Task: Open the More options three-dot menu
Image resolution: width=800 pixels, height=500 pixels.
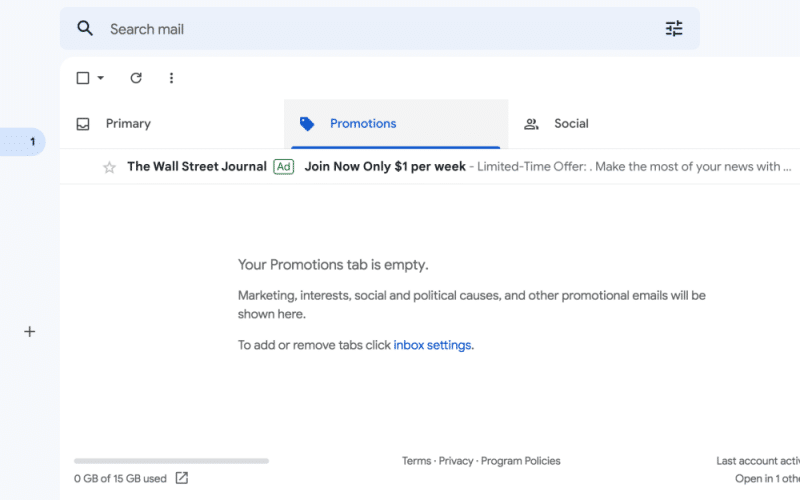Action: click(x=171, y=78)
